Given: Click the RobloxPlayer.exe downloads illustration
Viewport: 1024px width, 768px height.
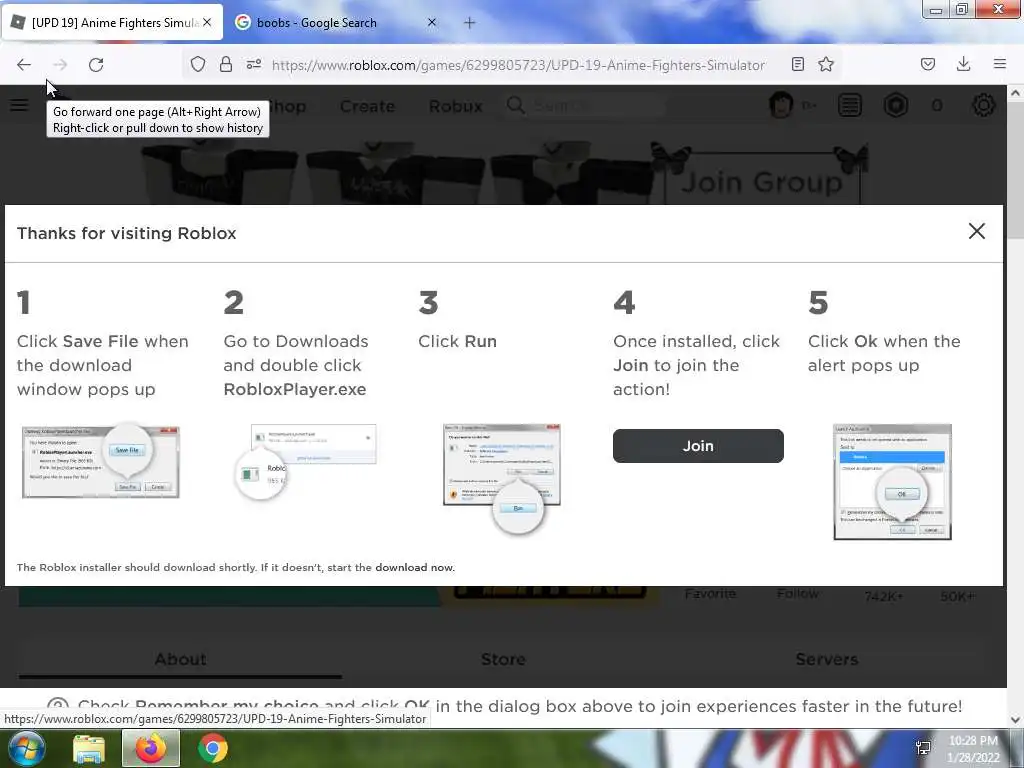Looking at the screenshot, I should pyautogui.click(x=306, y=461).
